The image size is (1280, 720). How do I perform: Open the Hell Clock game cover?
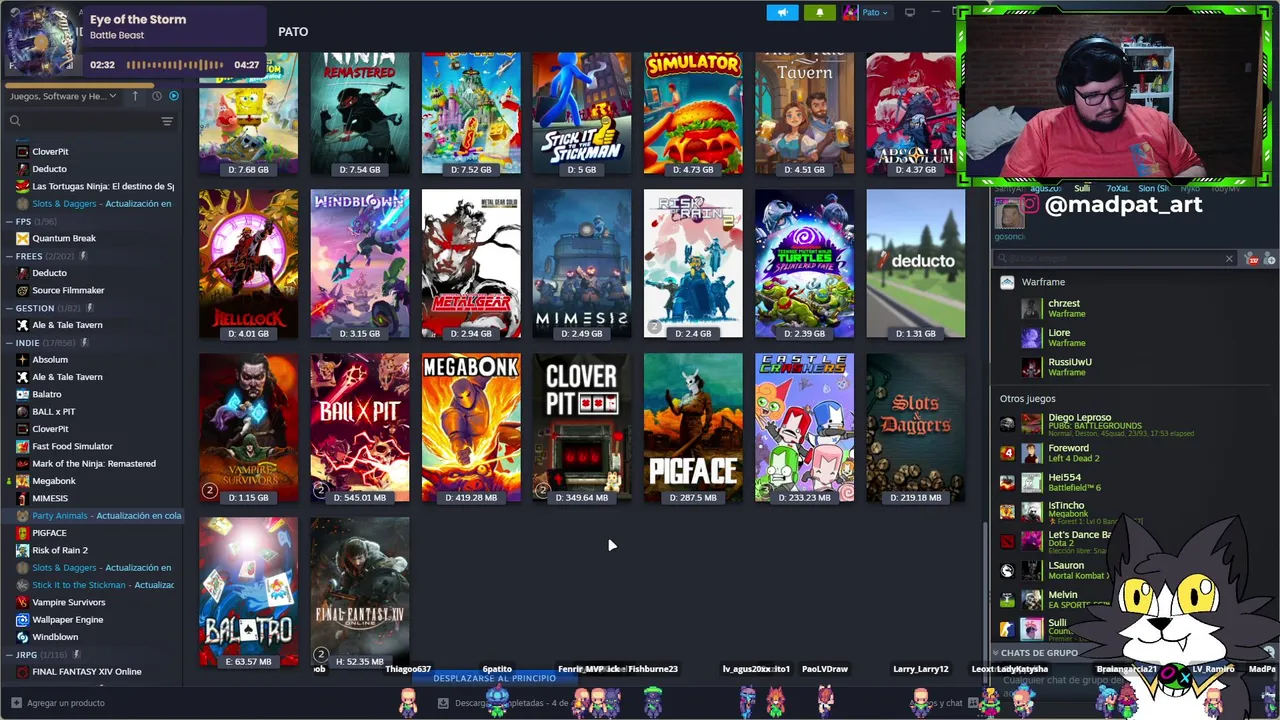[248, 264]
